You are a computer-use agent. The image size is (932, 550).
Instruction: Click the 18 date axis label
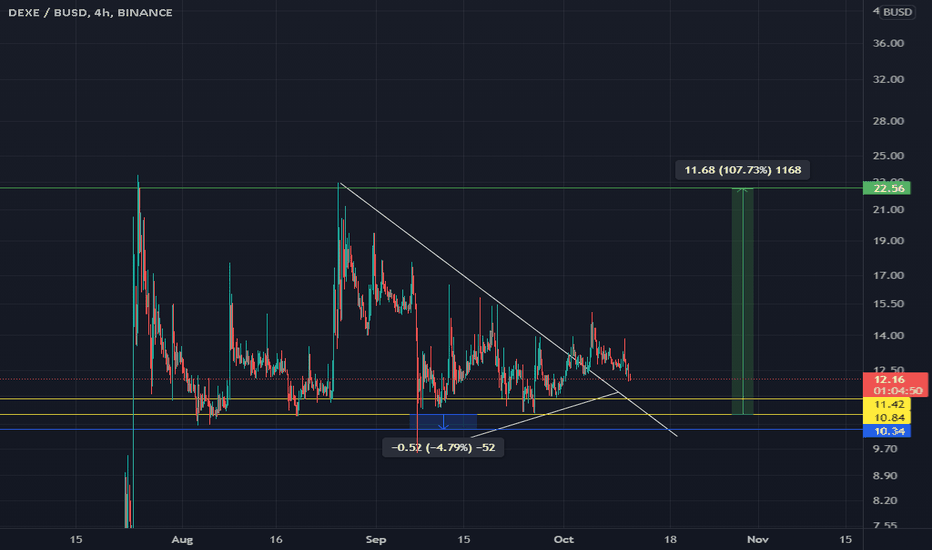[670, 540]
